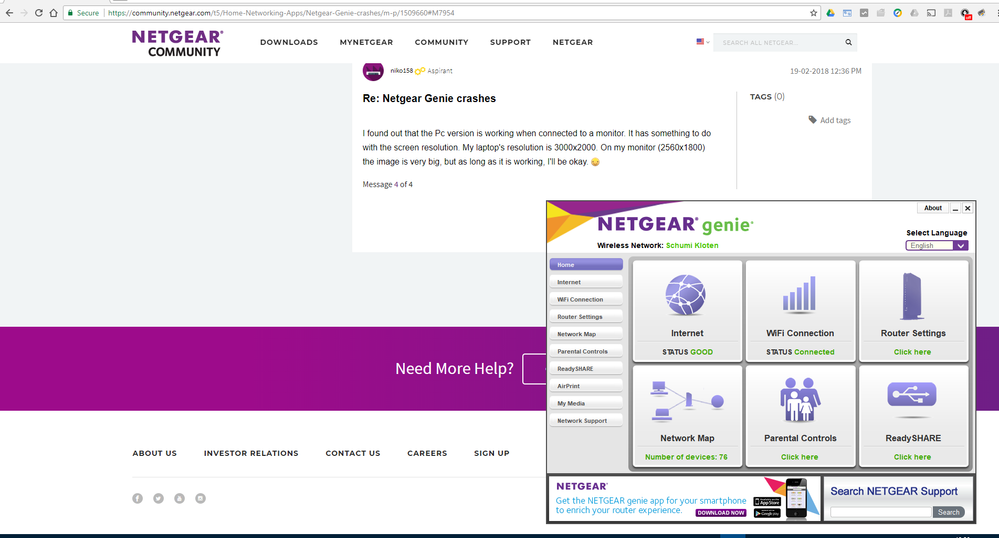The image size is (999, 538).
Task: Click 'Number of devices: 76' text
Action: [686, 457]
